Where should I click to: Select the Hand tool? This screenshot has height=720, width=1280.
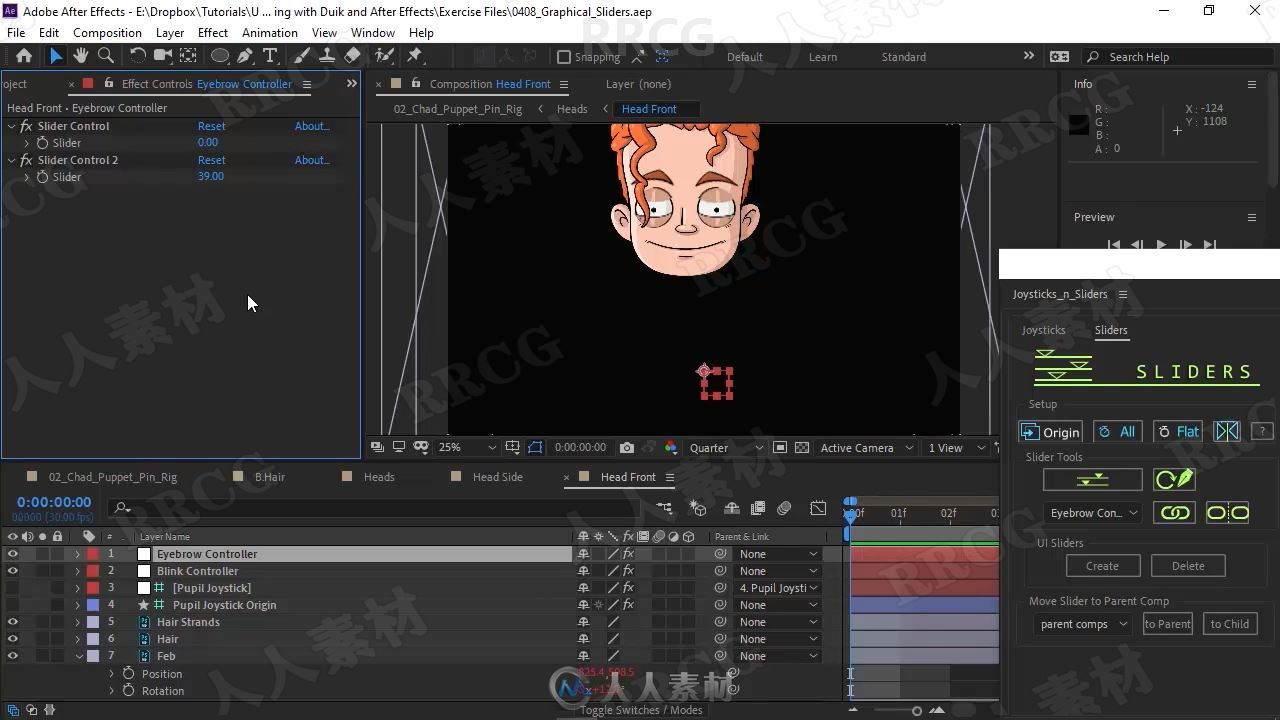pyautogui.click(x=81, y=57)
